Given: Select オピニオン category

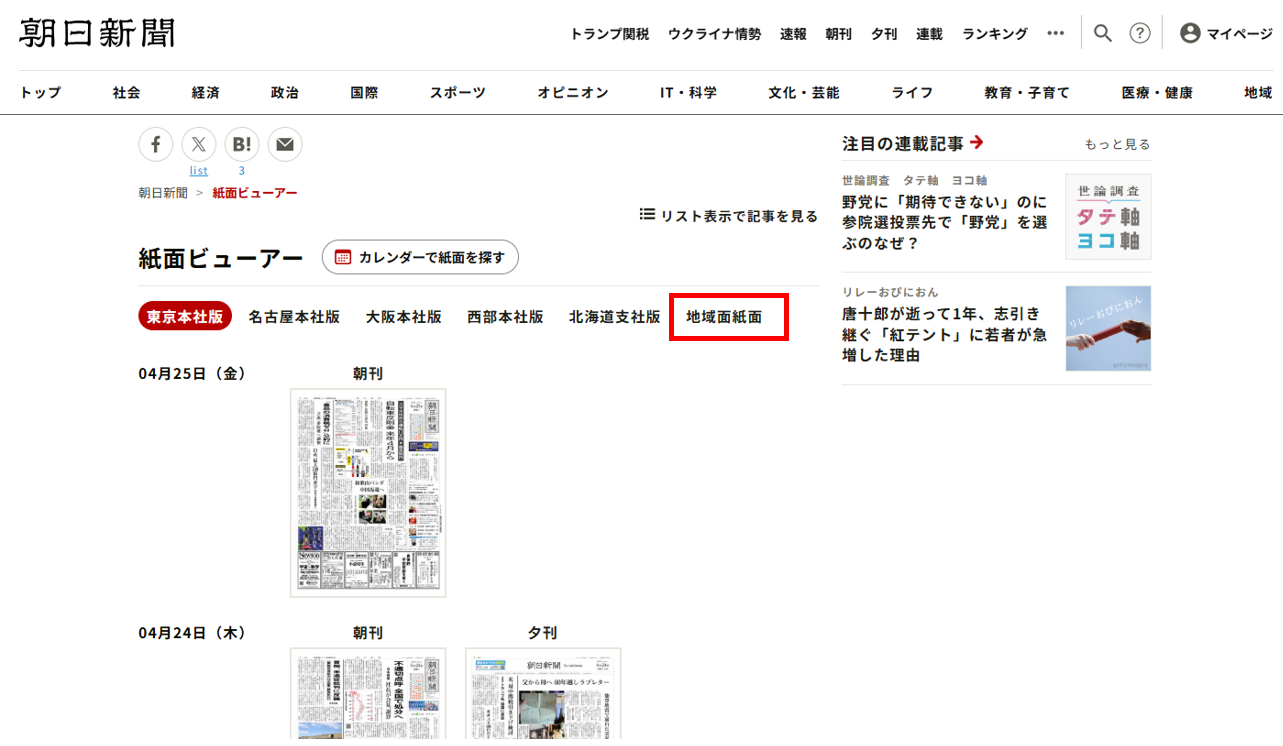Looking at the screenshot, I should (x=573, y=93).
